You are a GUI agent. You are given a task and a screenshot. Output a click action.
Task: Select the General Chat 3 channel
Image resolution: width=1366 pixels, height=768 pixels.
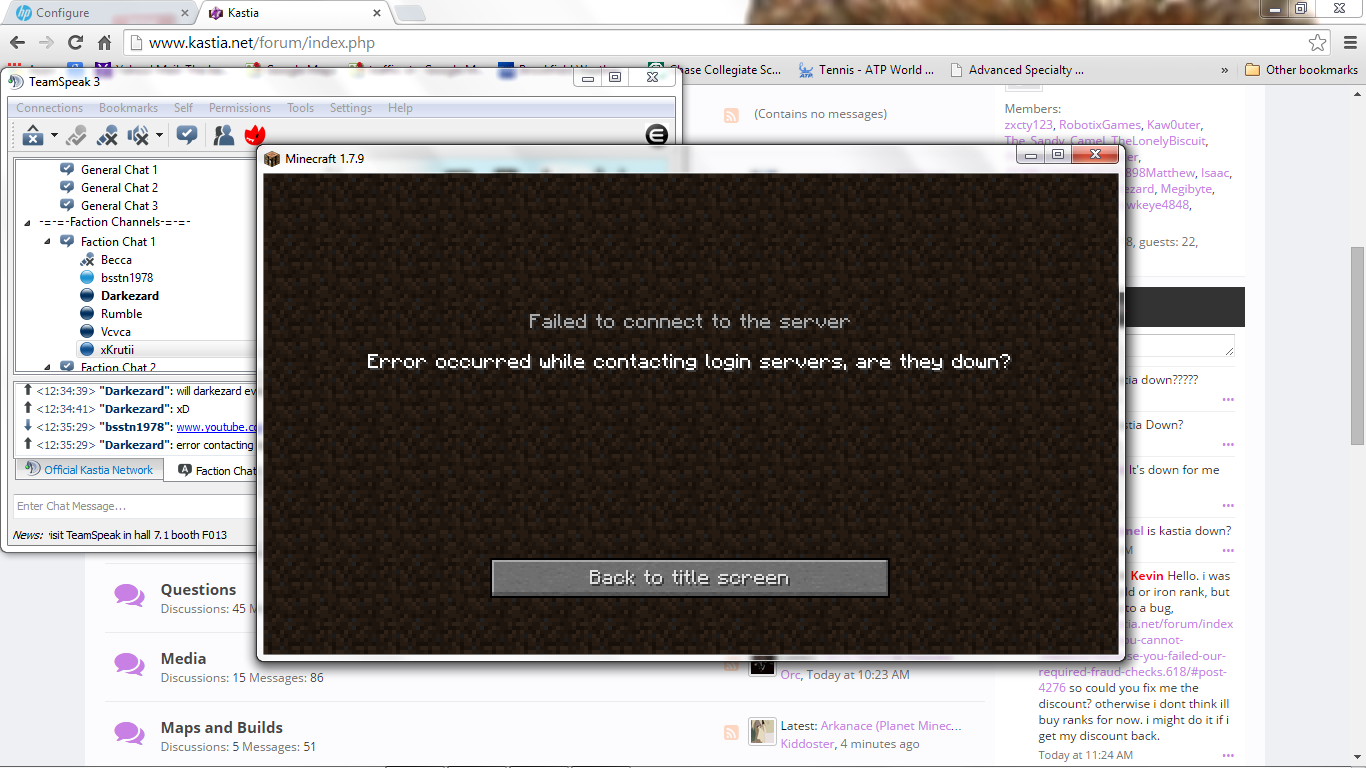click(119, 206)
